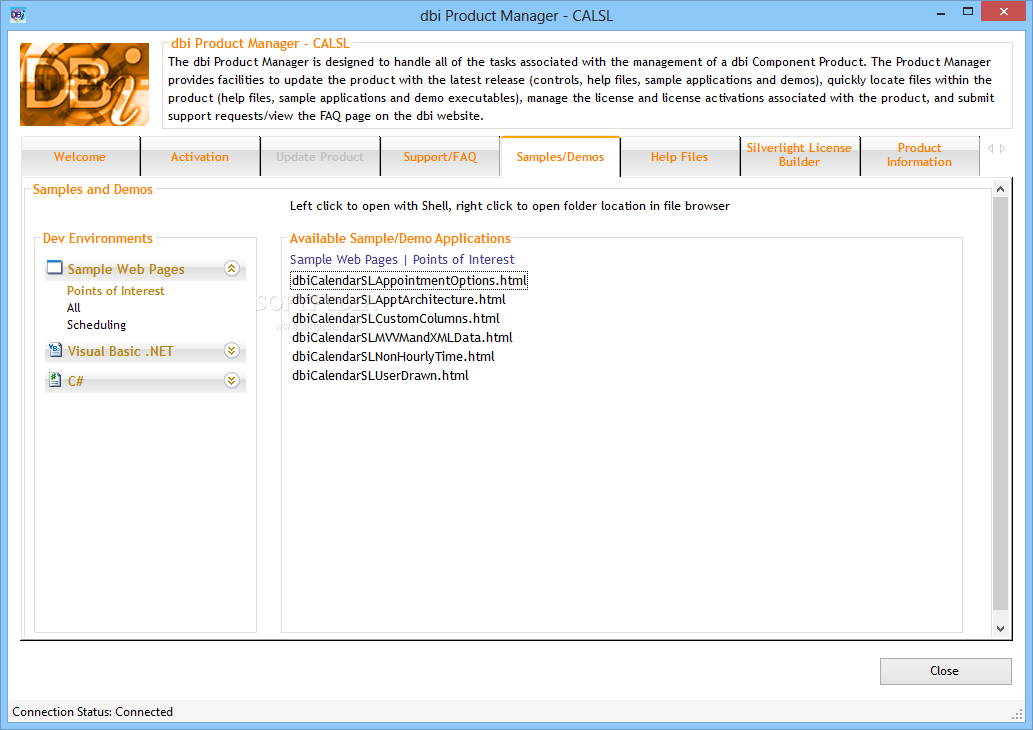Click the Sample Web Pages monitor icon
The width and height of the screenshot is (1033, 730).
coord(55,267)
